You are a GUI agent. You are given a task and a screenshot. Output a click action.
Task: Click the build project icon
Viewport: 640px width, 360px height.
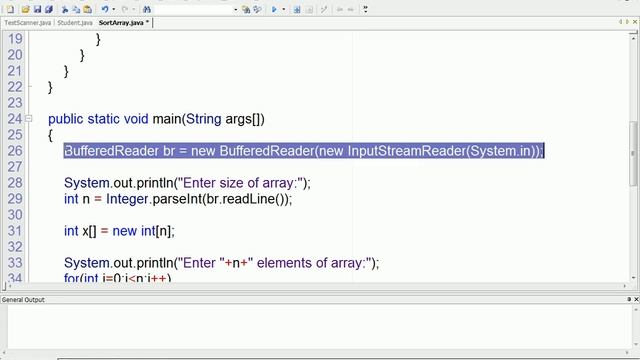click(297, 9)
